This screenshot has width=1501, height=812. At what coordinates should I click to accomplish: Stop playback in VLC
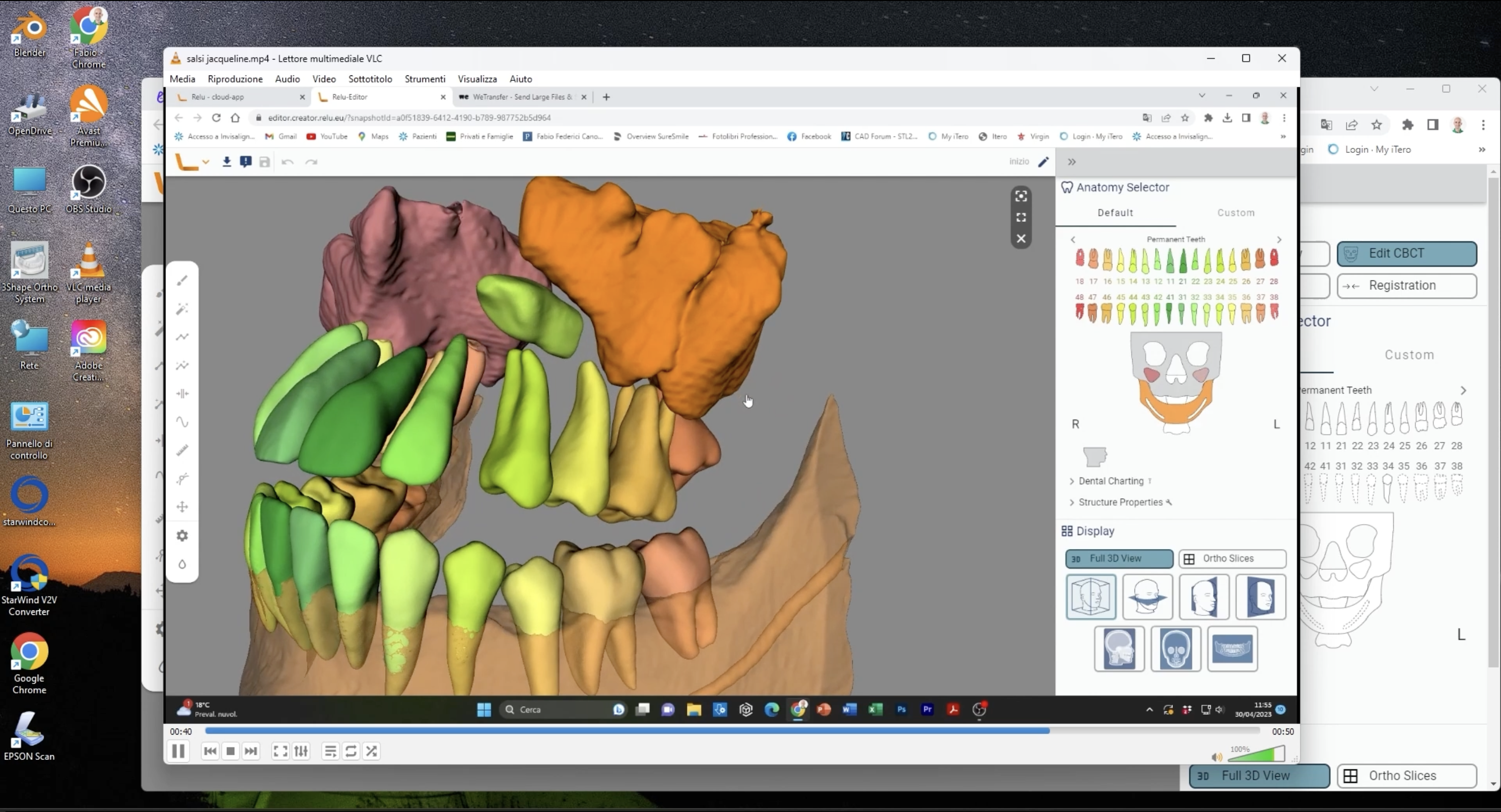[x=231, y=751]
